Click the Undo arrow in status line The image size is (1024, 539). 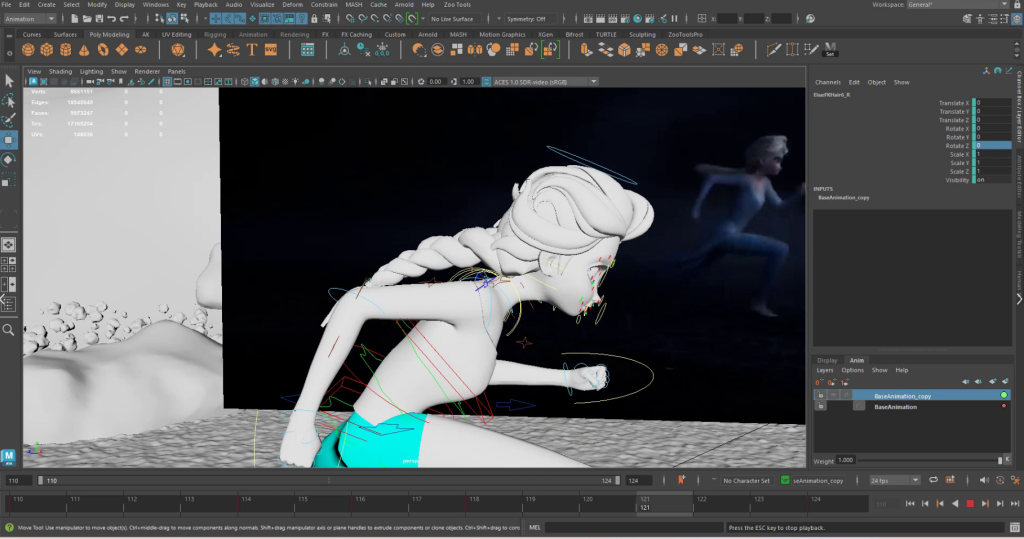tap(112, 19)
